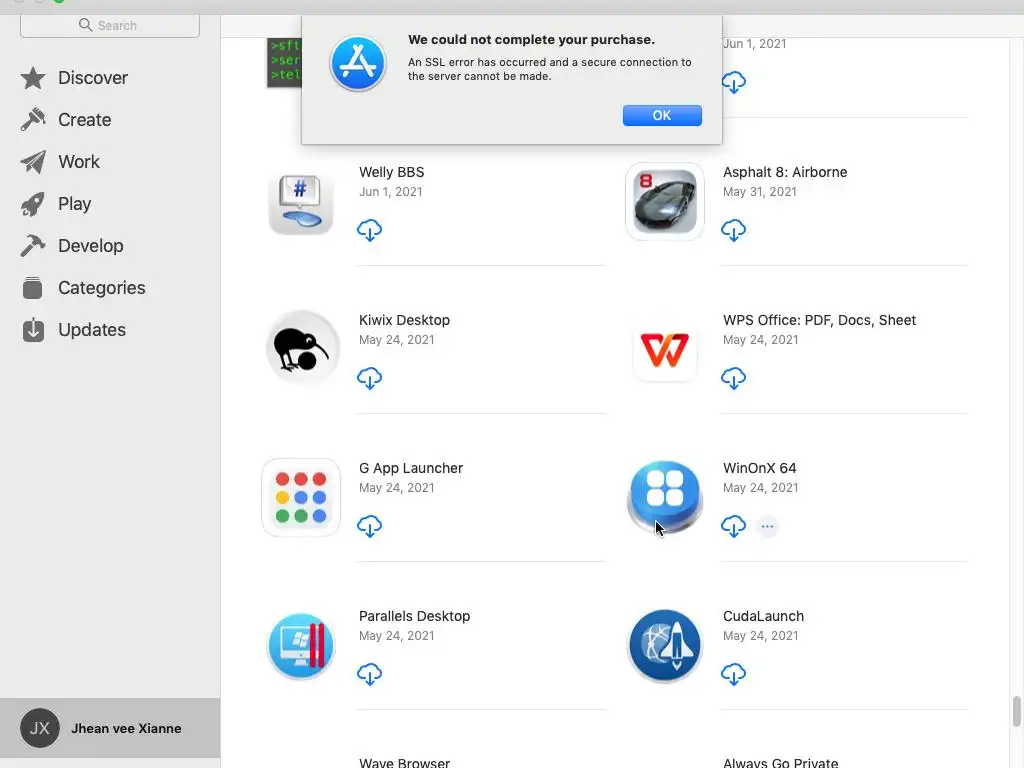
Task: Open the Jhean vee Xianne account
Action: (x=110, y=728)
